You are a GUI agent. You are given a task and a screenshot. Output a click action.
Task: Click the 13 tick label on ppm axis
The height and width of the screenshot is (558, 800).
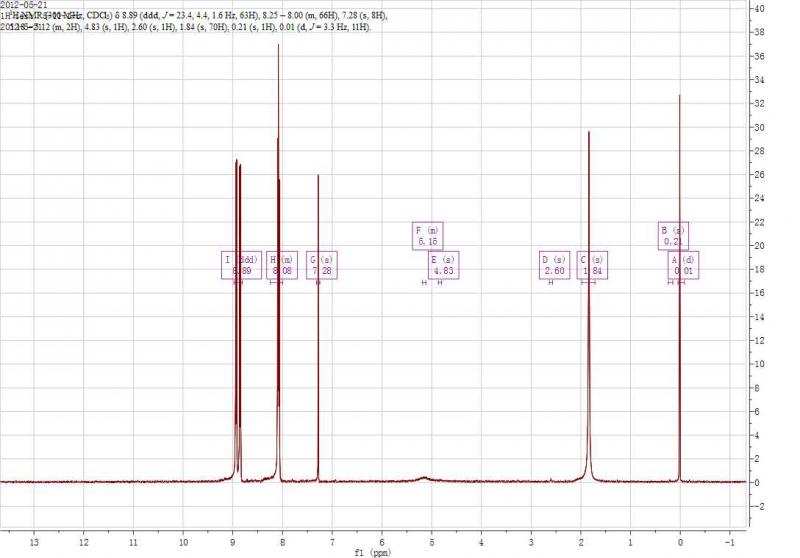[x=34, y=543]
